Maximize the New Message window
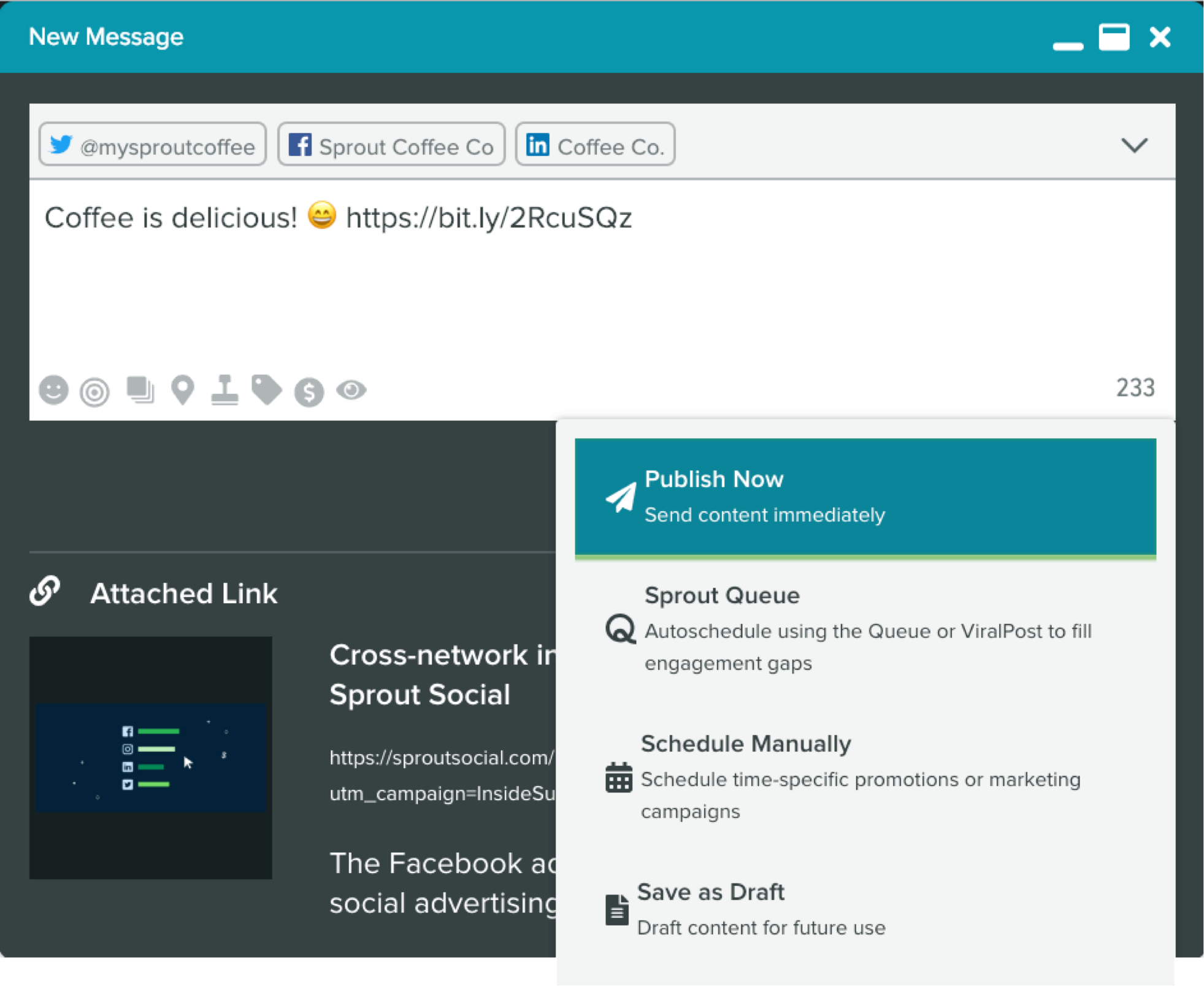 [x=1114, y=37]
